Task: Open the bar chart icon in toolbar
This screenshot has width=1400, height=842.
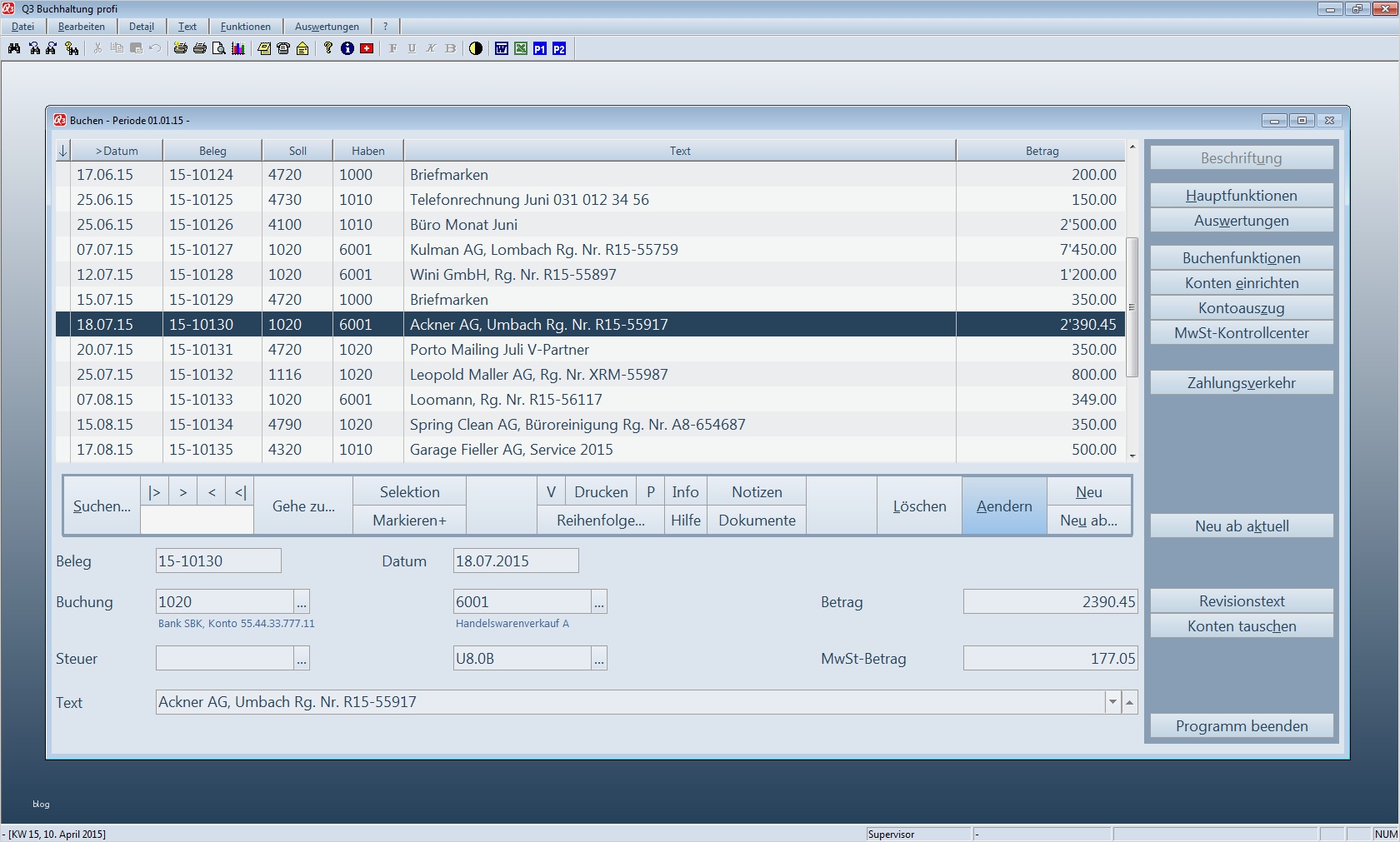Action: pos(238,48)
